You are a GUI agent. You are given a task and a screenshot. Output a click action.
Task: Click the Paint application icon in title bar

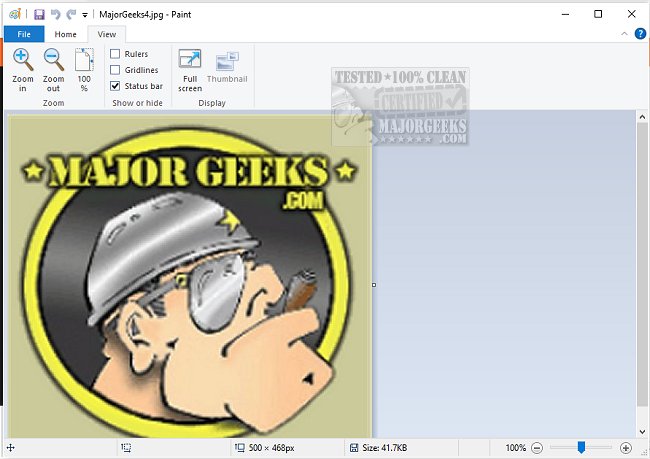pyautogui.click(x=15, y=15)
